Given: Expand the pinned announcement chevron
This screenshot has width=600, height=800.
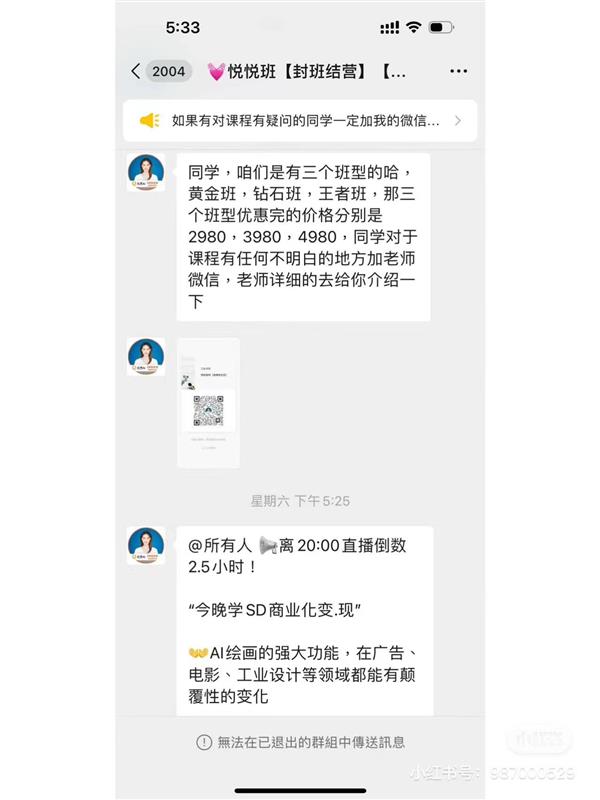Looking at the screenshot, I should coord(458,121).
